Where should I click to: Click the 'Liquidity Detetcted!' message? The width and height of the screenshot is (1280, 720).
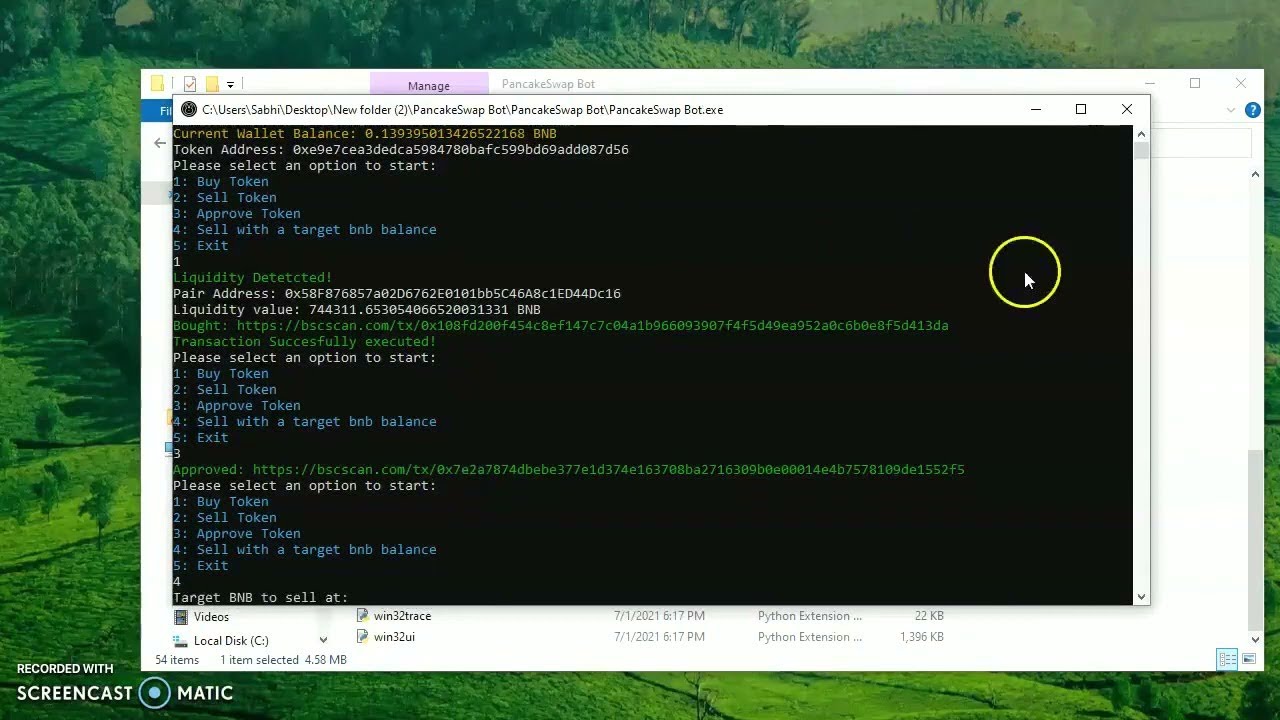pos(253,278)
